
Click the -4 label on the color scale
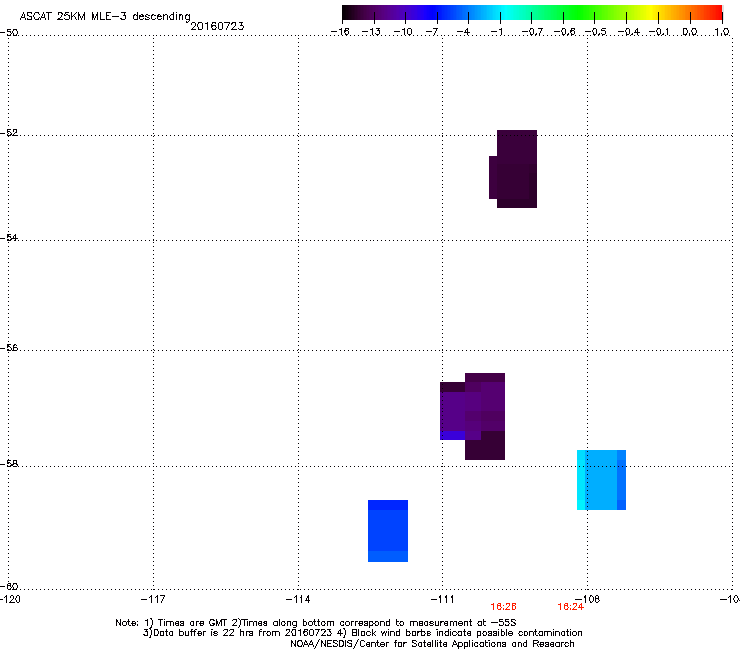[463, 32]
